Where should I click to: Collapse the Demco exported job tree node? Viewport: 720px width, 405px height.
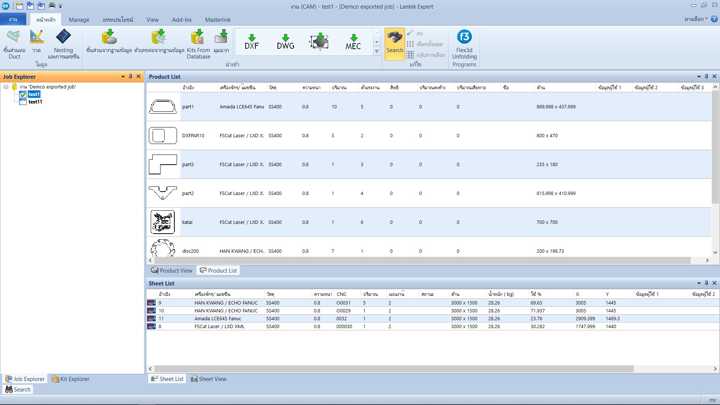(x=6, y=88)
